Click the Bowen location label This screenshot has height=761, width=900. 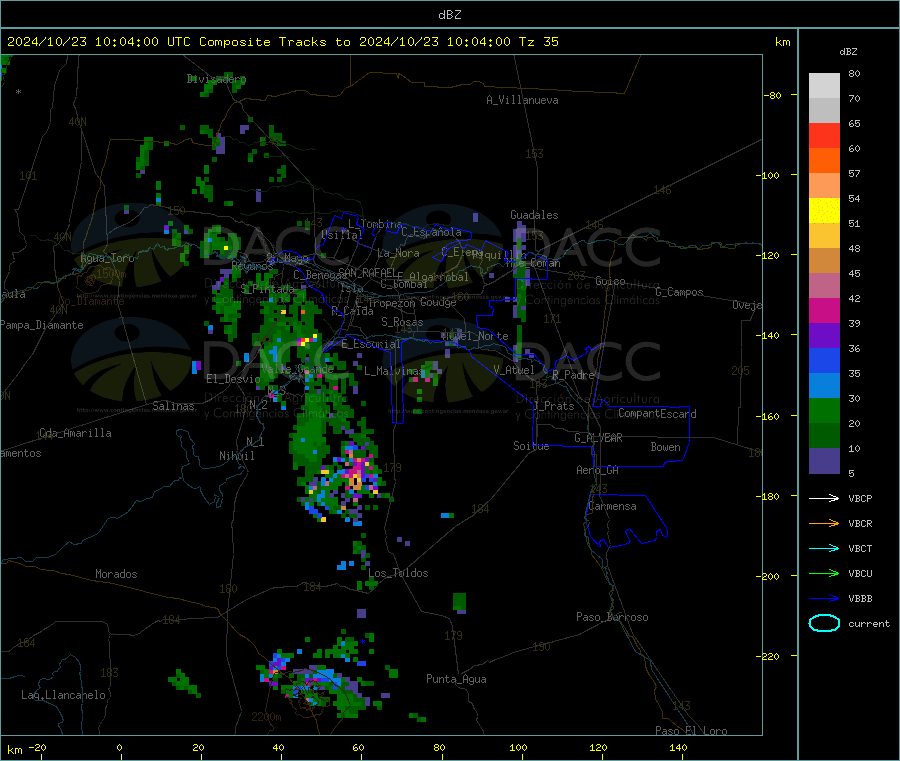(666, 447)
